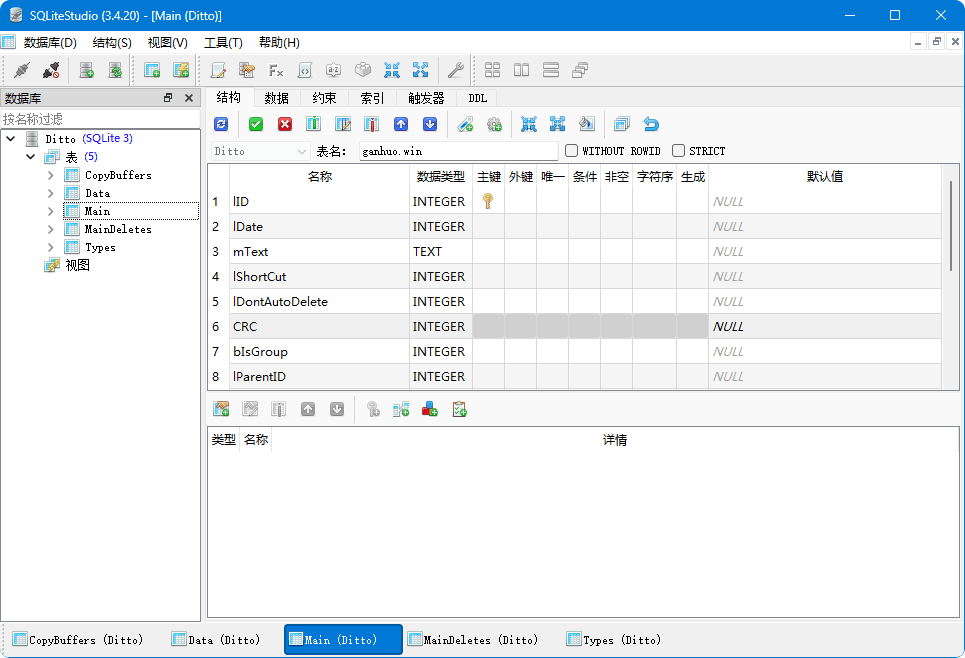Click the add table constraint icon
The image size is (965, 658).
tap(219, 409)
